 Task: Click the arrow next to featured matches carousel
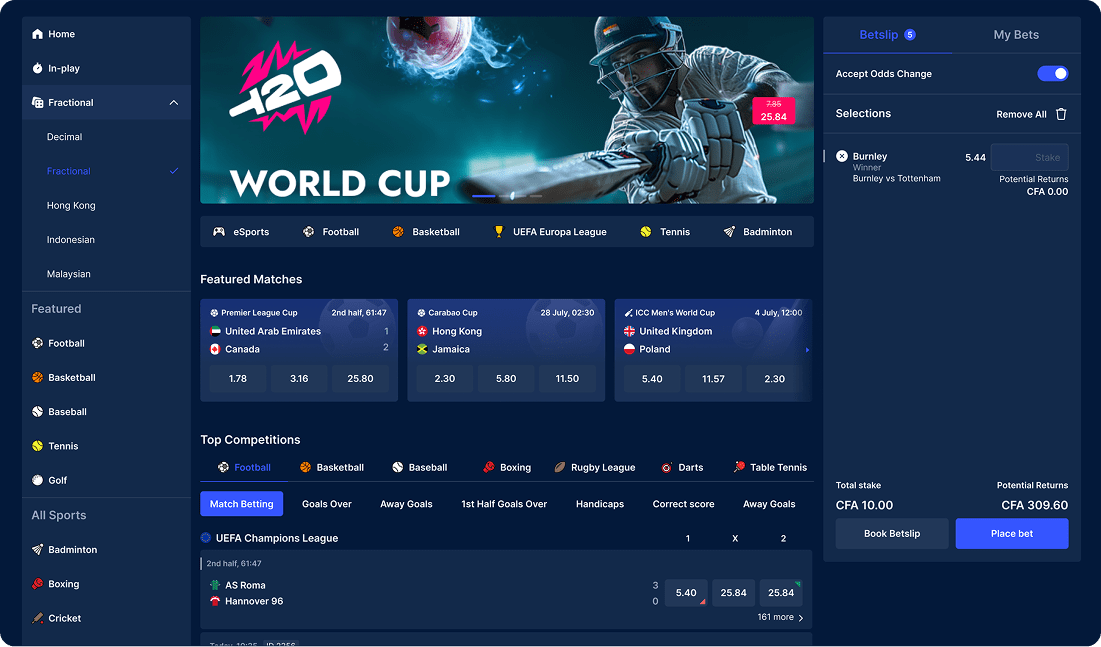[x=807, y=350]
